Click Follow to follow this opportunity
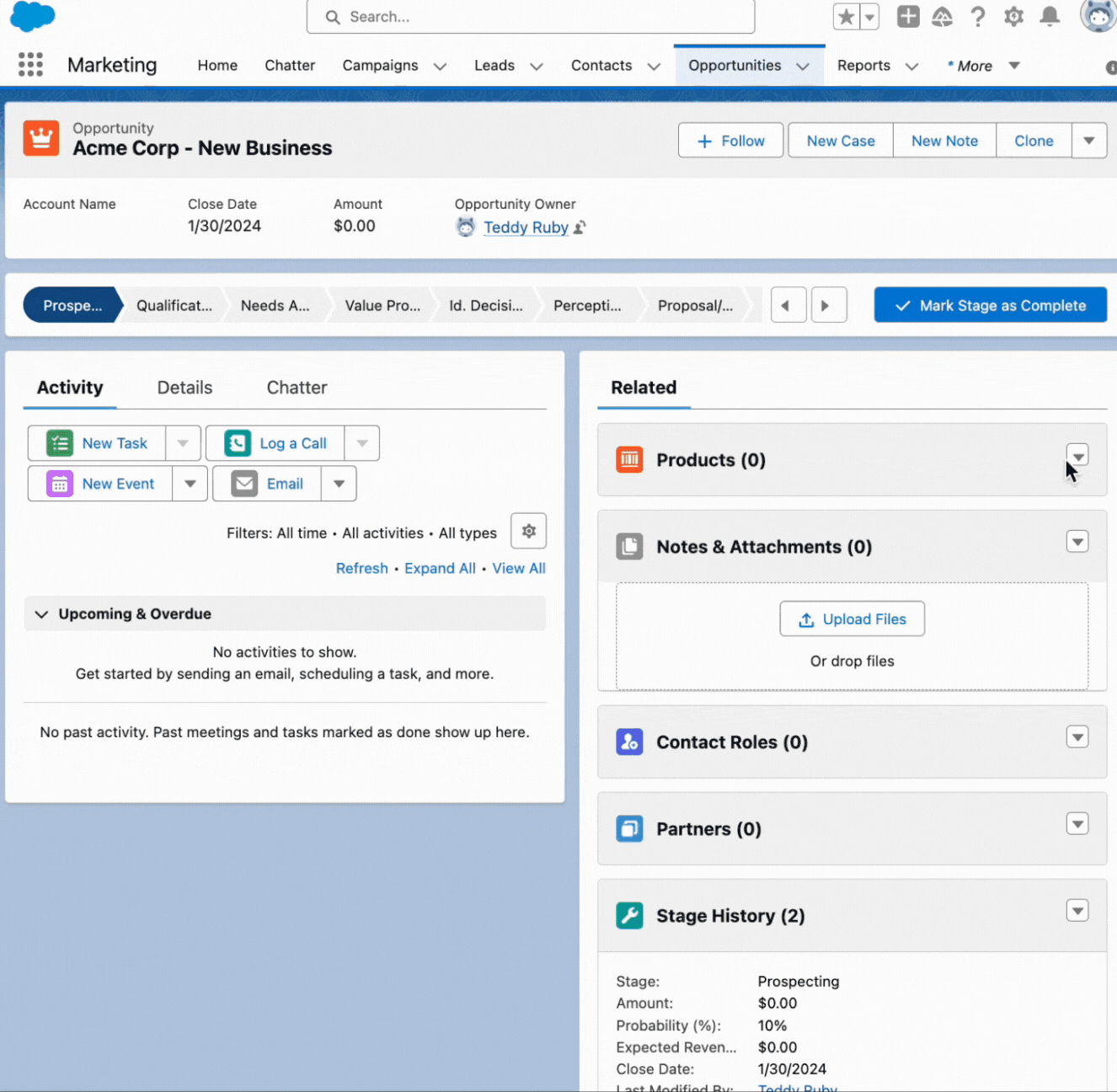 [x=730, y=140]
